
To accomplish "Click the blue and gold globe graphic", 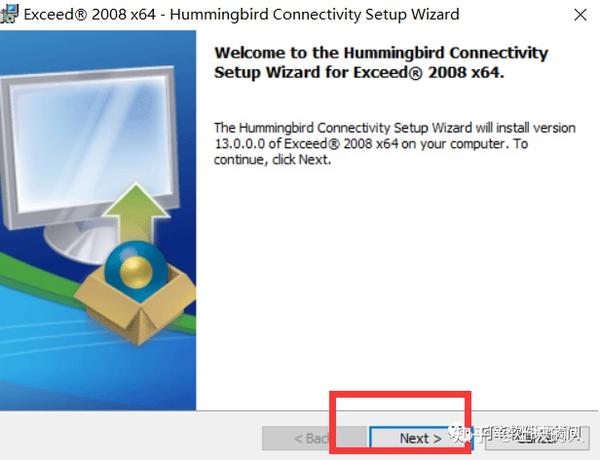I will pos(137,270).
